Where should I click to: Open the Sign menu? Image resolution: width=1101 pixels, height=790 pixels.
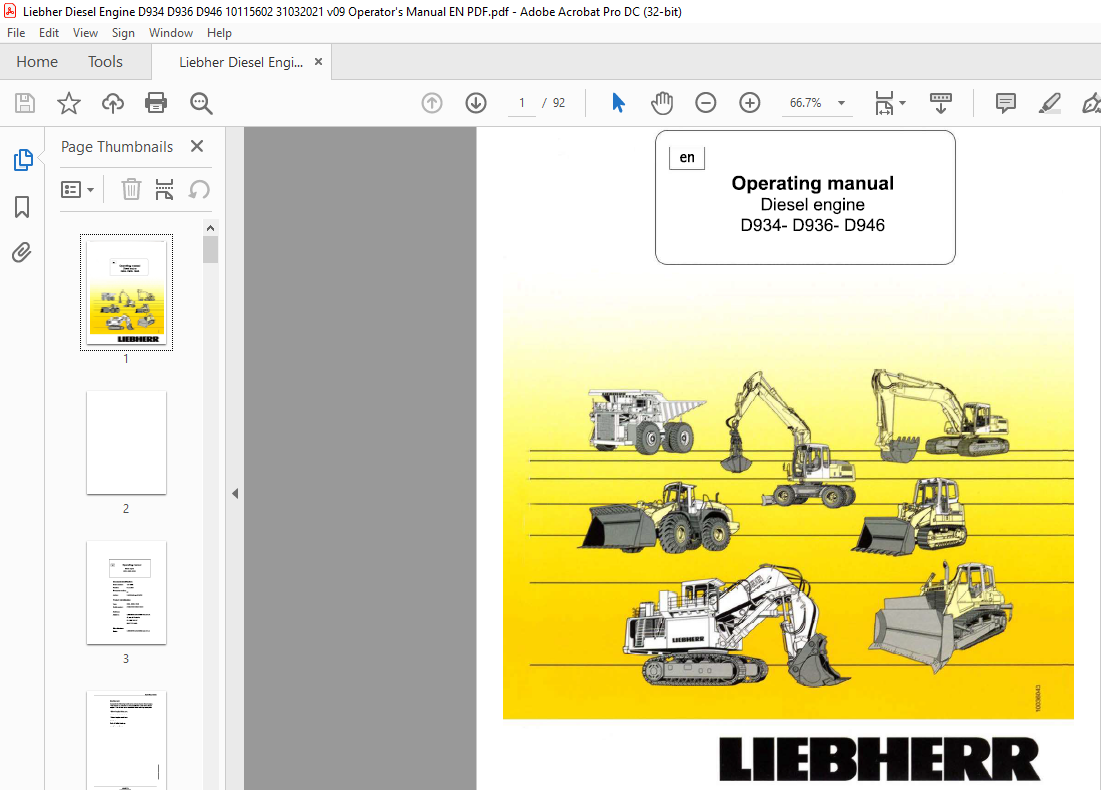coord(123,33)
